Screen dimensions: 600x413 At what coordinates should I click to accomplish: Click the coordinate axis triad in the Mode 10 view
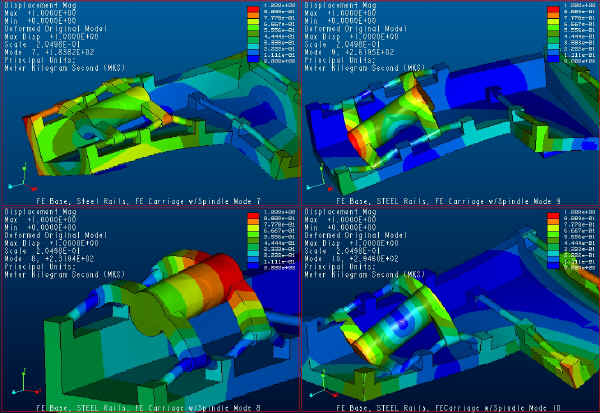point(324,384)
